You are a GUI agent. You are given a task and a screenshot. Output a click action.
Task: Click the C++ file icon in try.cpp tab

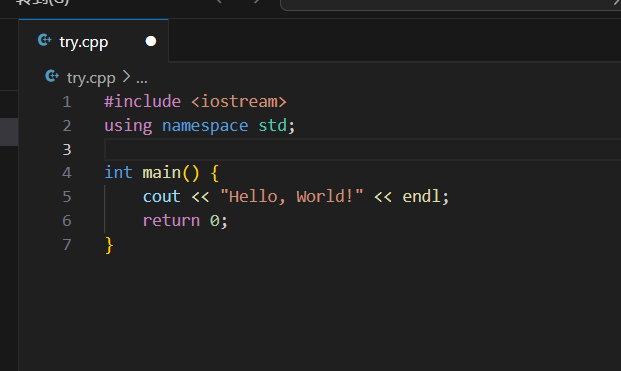(x=44, y=40)
